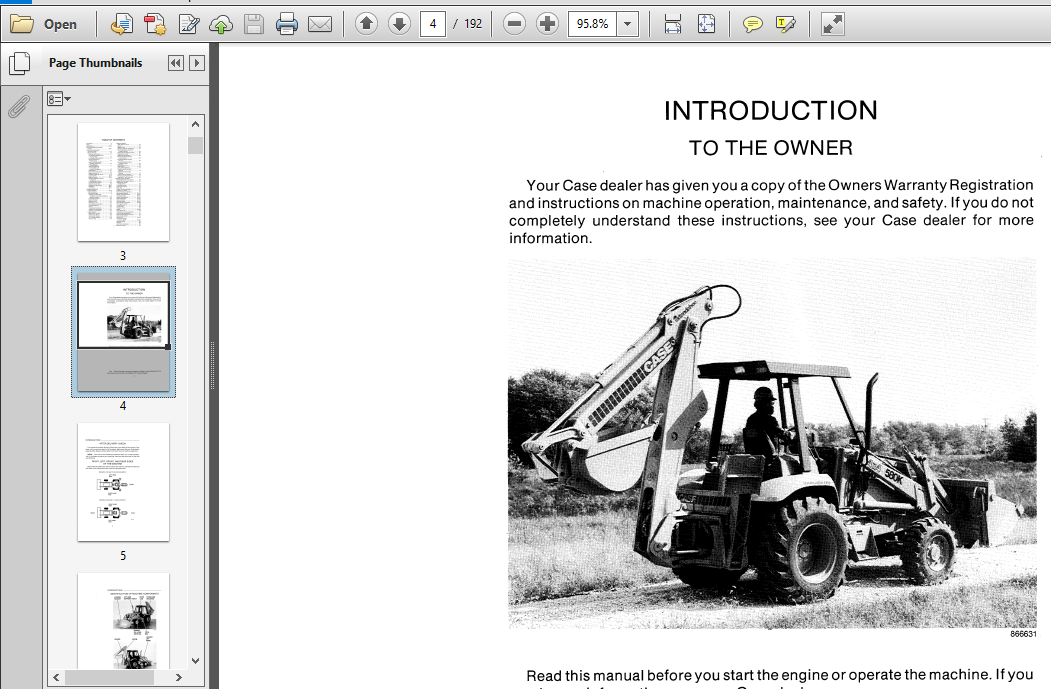
Task: Zoom out with the minus button
Action: point(514,24)
